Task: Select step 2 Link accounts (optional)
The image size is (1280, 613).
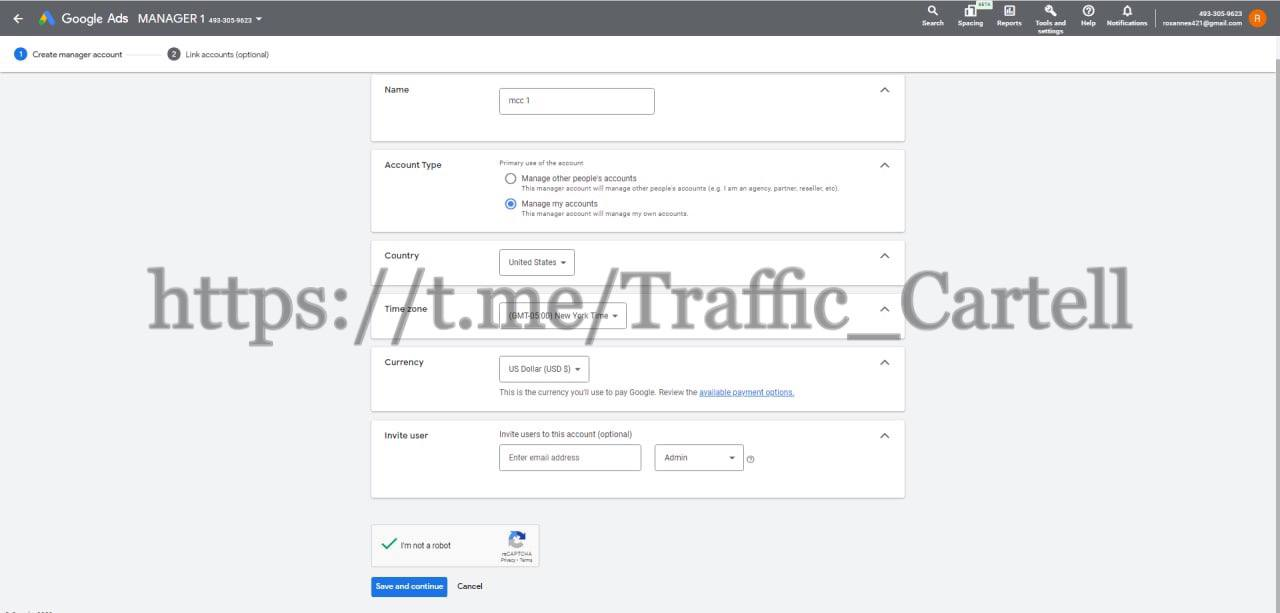Action: pos(218,54)
